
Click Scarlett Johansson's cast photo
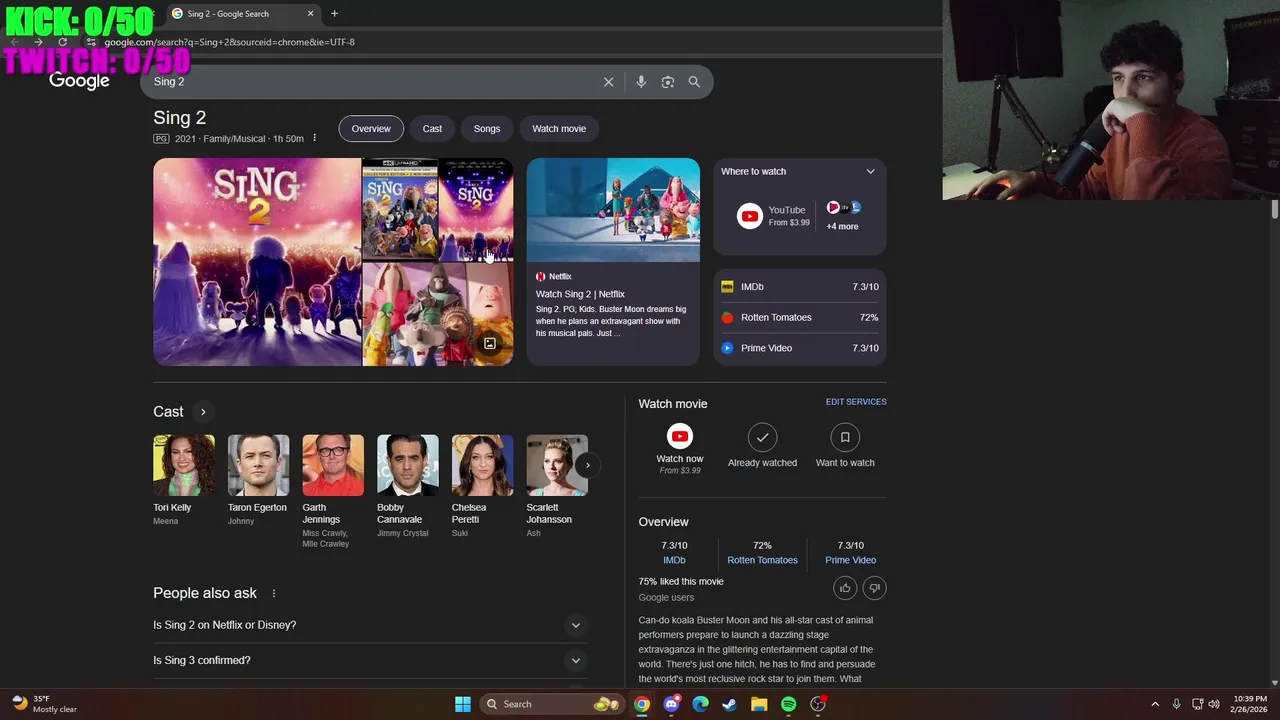tap(557, 465)
